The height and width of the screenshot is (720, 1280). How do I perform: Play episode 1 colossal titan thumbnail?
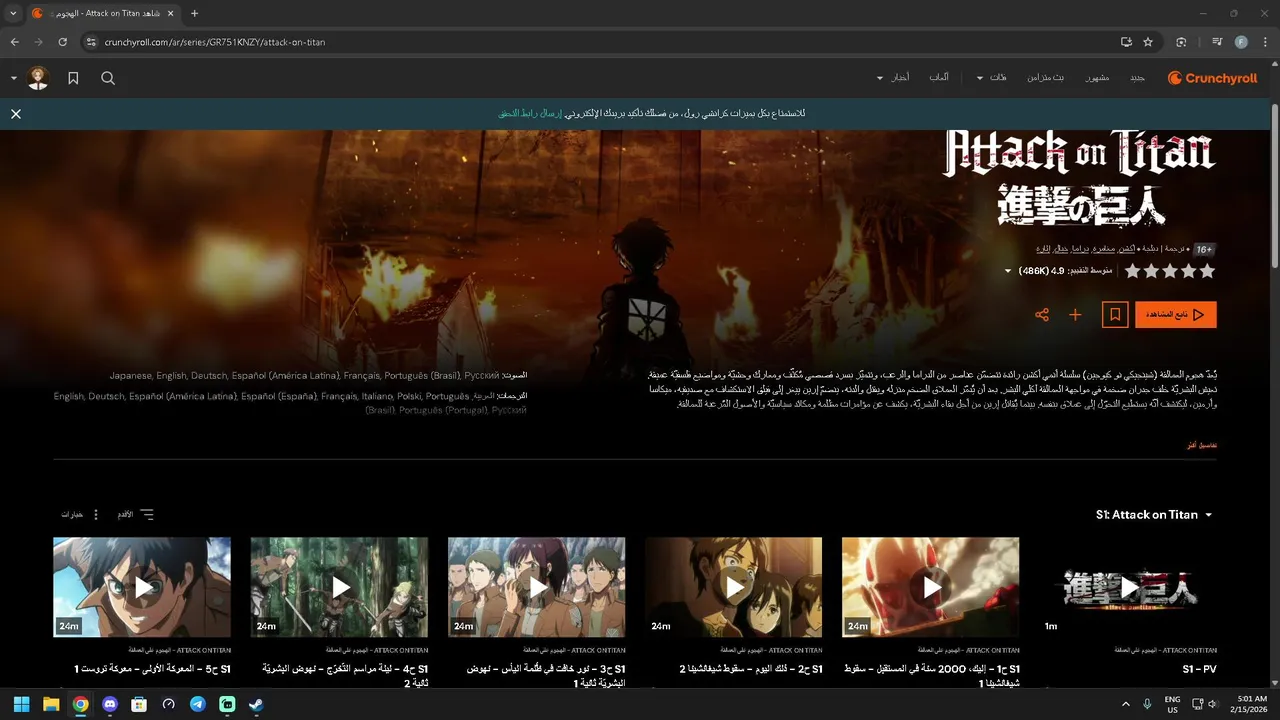pyautogui.click(x=931, y=587)
